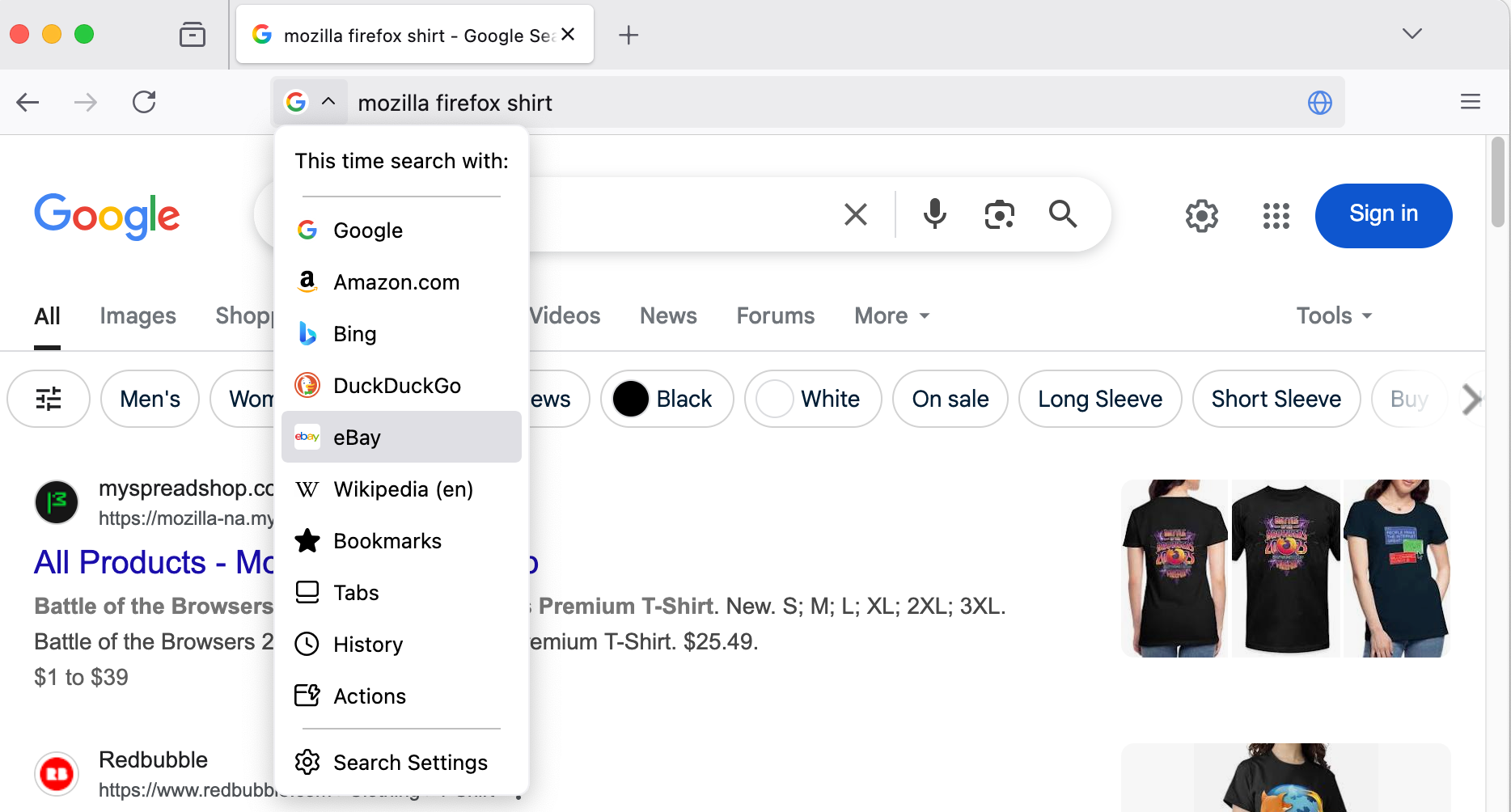Expand the More search categories dropdown

click(x=891, y=315)
